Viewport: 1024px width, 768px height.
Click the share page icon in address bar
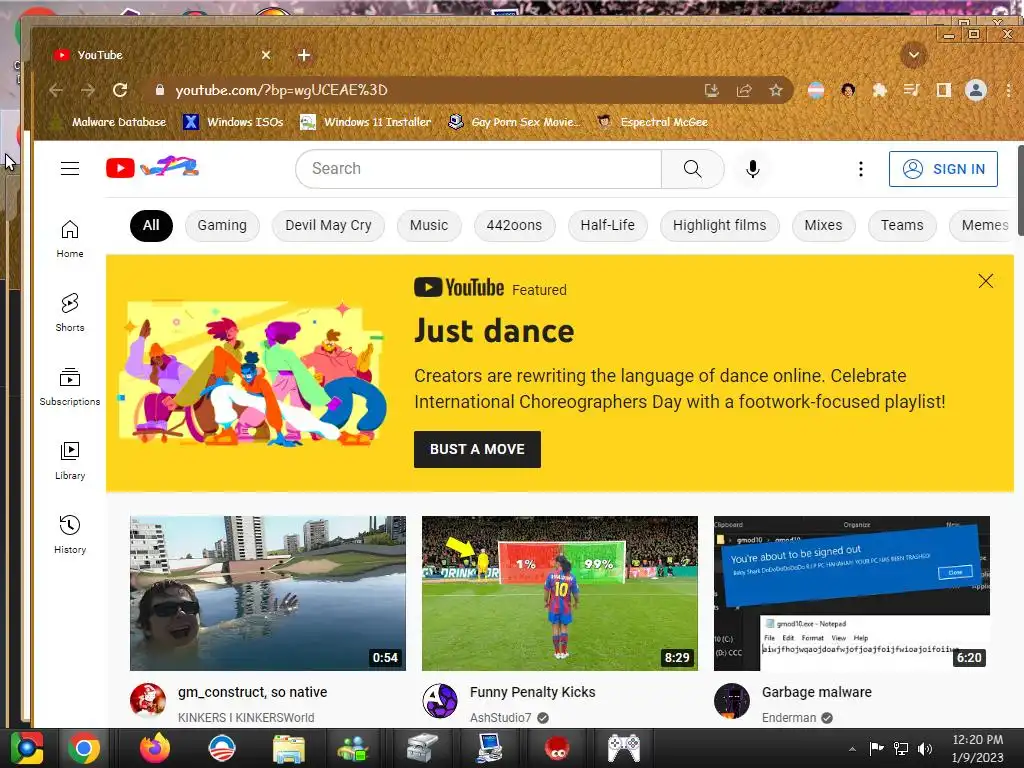tap(744, 90)
